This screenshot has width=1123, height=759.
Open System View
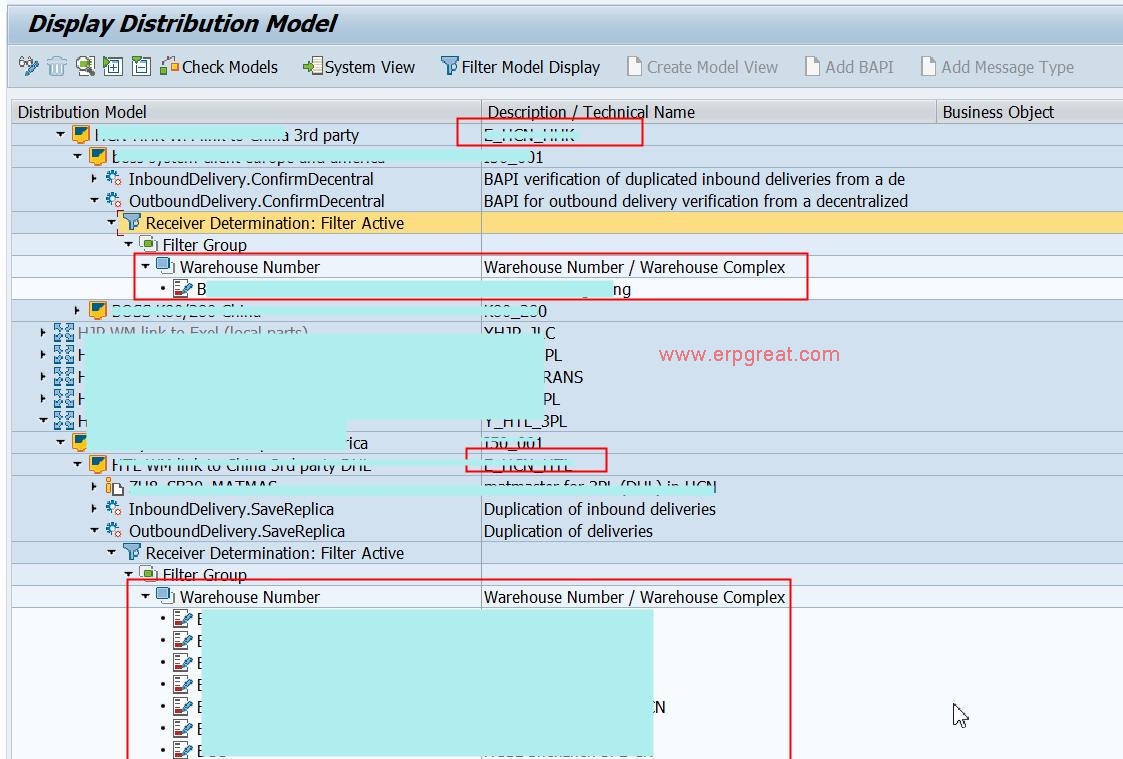[x=359, y=67]
